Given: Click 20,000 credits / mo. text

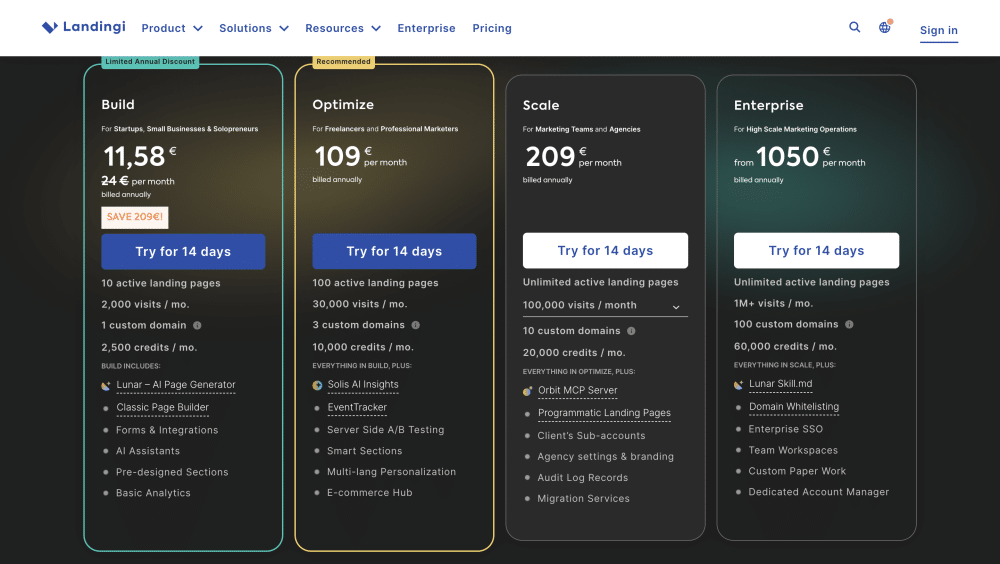Looking at the screenshot, I should coord(574,353).
